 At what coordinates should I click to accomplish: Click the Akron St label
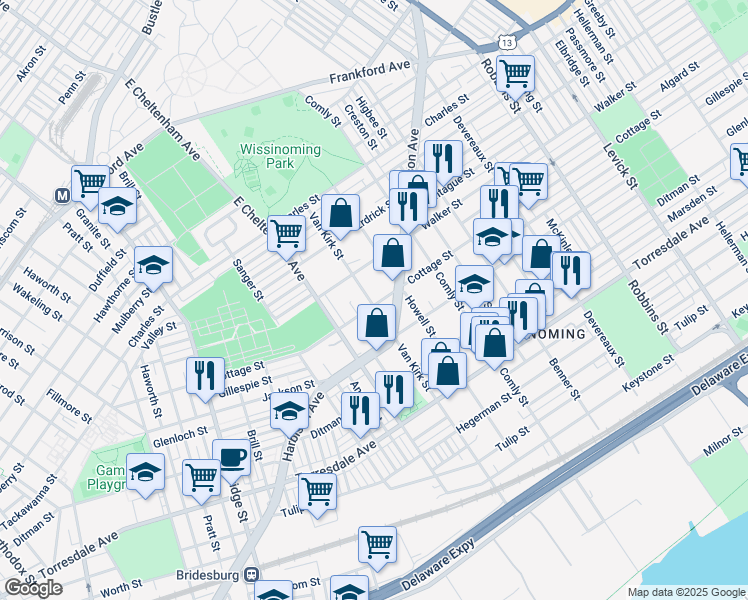click(x=31, y=63)
